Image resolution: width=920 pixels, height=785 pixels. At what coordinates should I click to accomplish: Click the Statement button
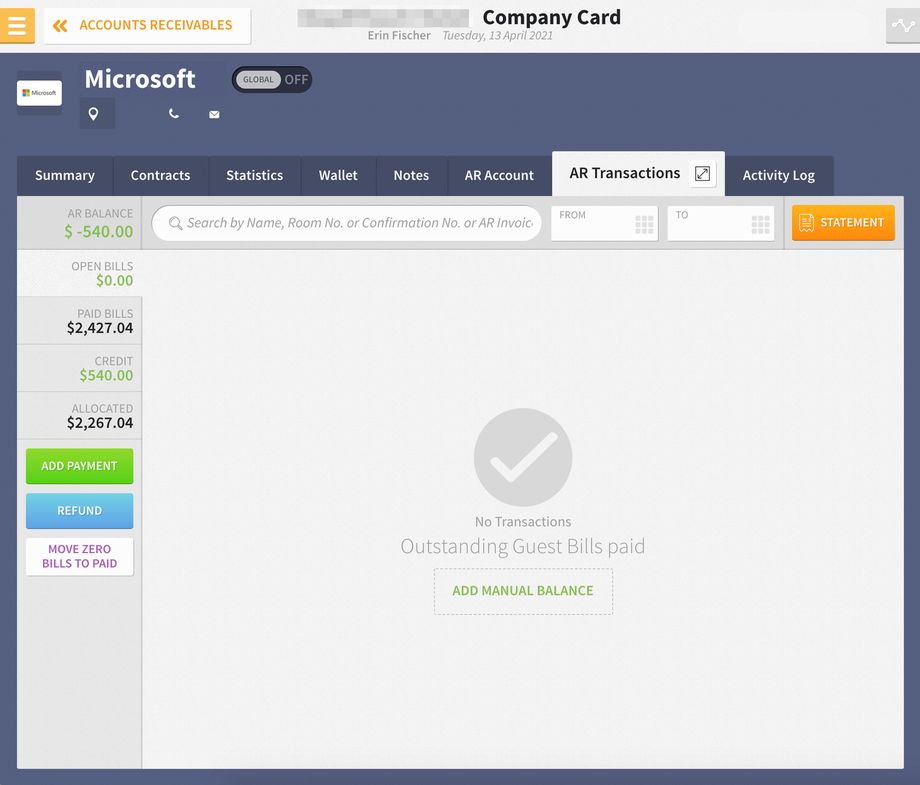pyautogui.click(x=843, y=223)
